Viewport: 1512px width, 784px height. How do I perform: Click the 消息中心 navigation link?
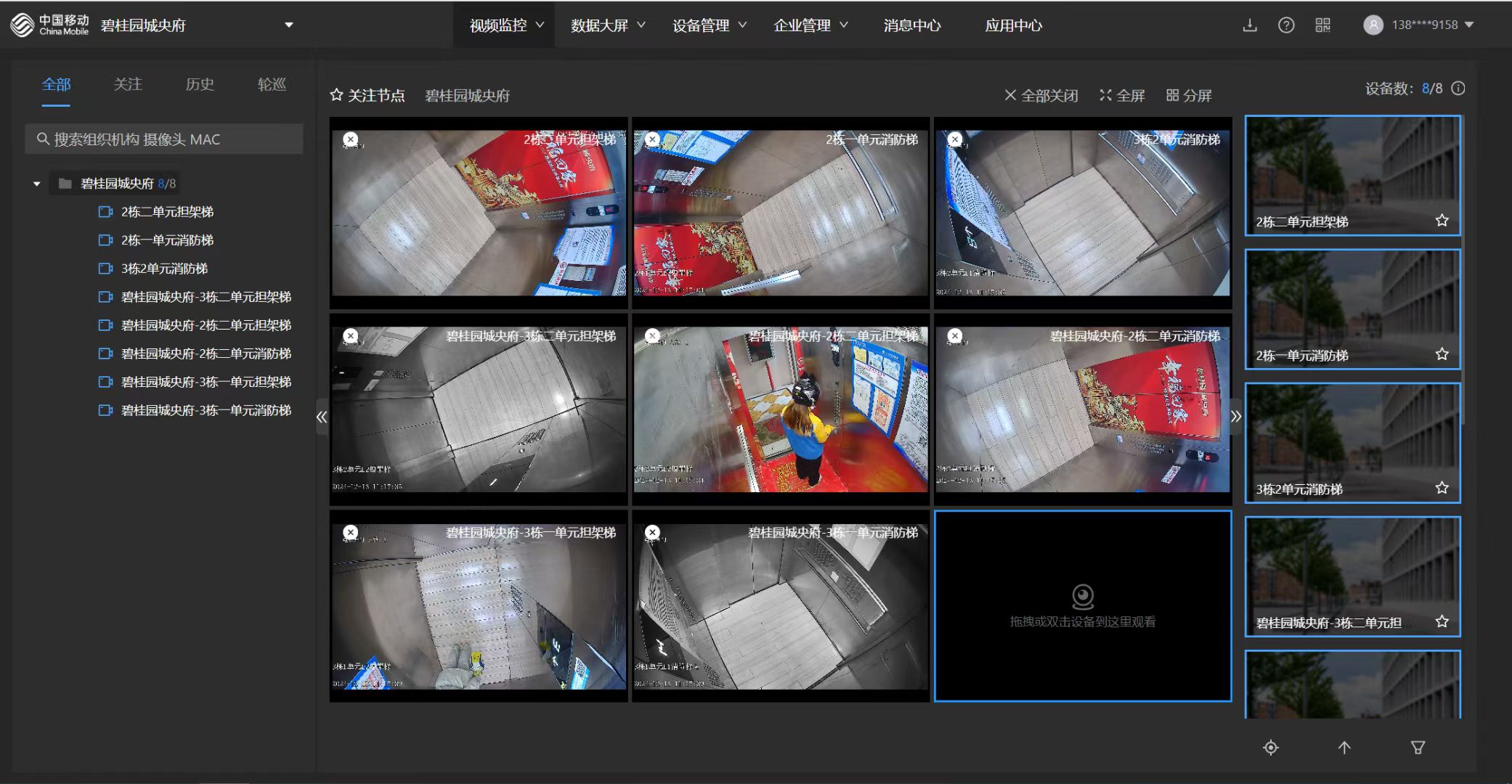(x=912, y=25)
